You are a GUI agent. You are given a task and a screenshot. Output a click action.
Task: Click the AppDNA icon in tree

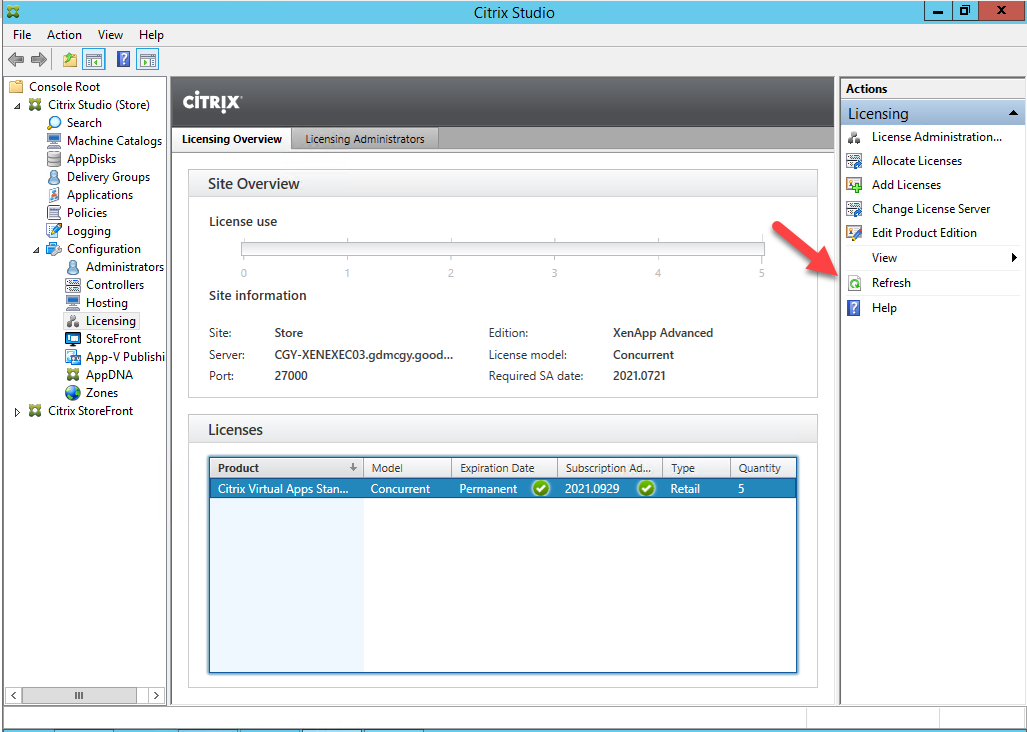pos(73,375)
